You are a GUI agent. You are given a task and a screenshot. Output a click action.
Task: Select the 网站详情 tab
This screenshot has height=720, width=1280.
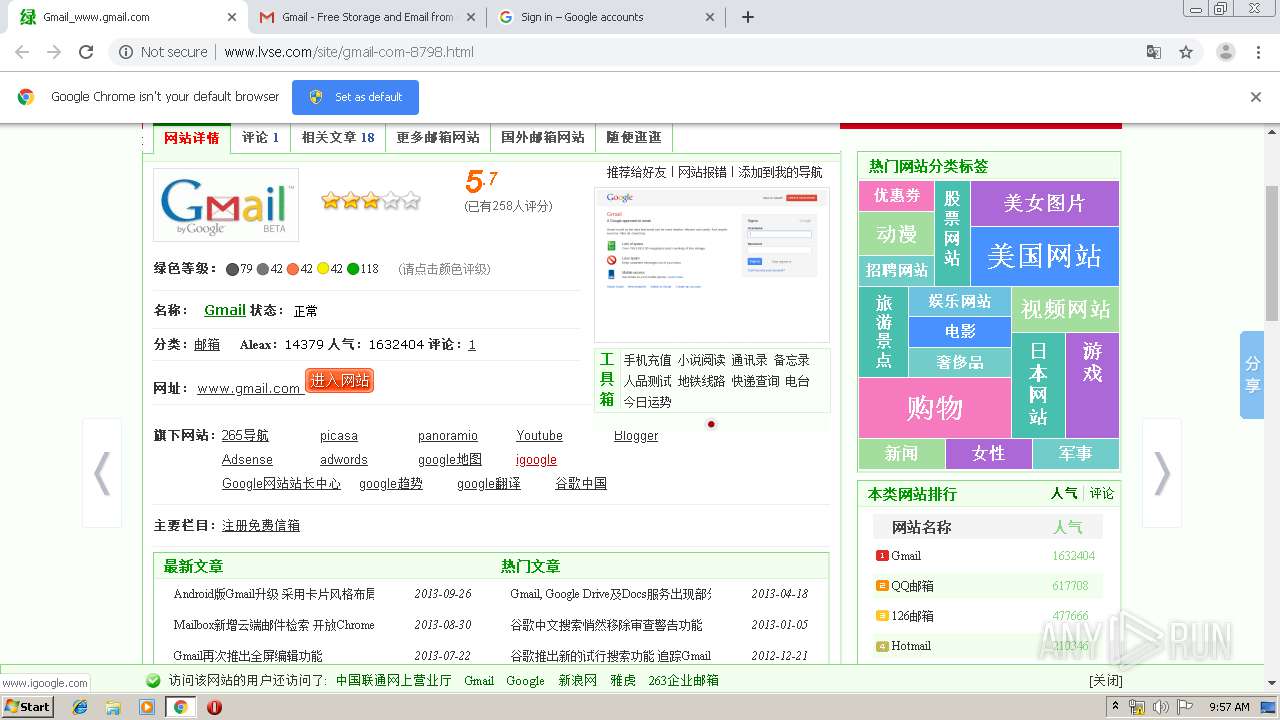click(192, 138)
